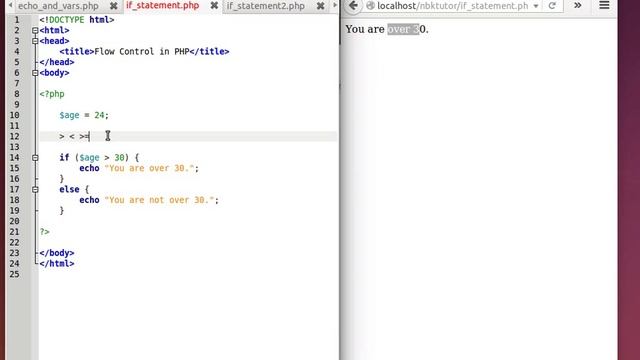Screen dimensions: 640x360
Task: Click the </html> closing tag
Action: (x=57, y=264)
